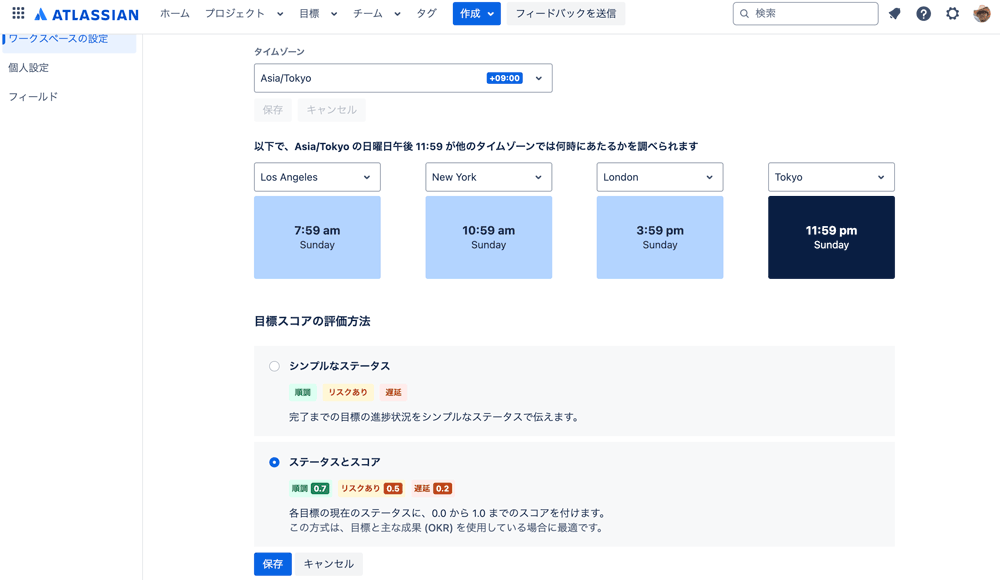Click the キャンセル button under timezone
1000x580 pixels.
[x=332, y=110]
